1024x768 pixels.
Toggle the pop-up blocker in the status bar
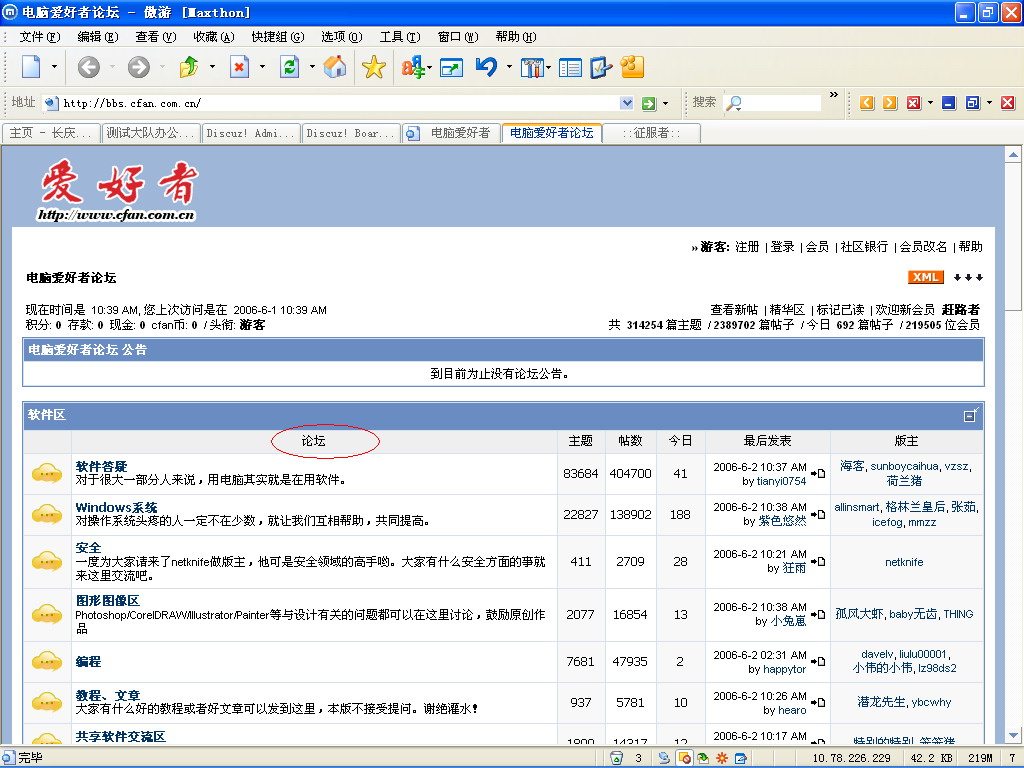coord(684,757)
